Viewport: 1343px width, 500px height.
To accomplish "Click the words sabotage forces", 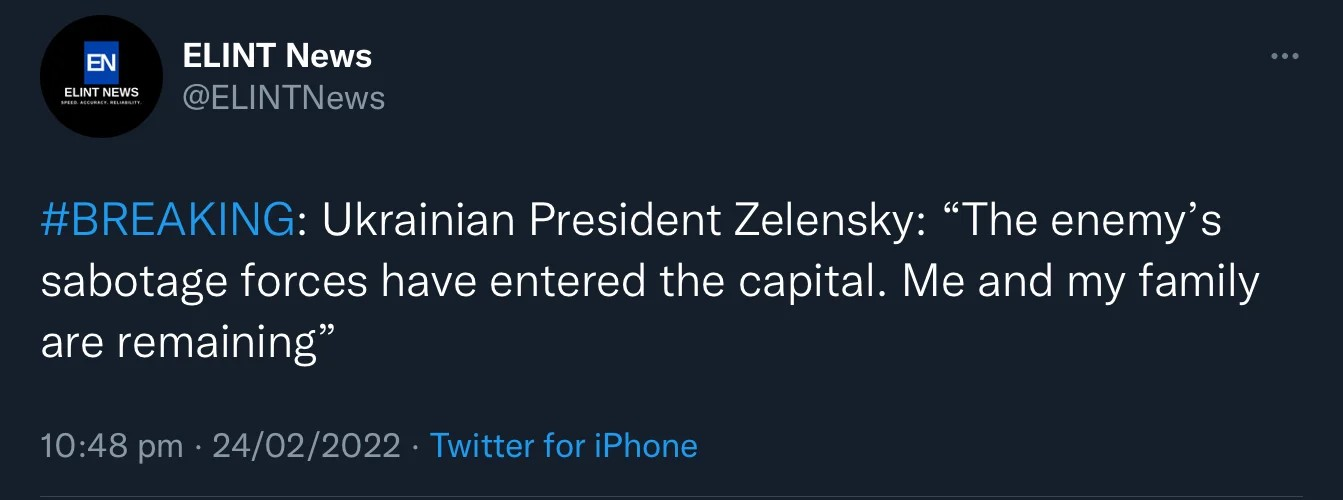I will (204, 283).
